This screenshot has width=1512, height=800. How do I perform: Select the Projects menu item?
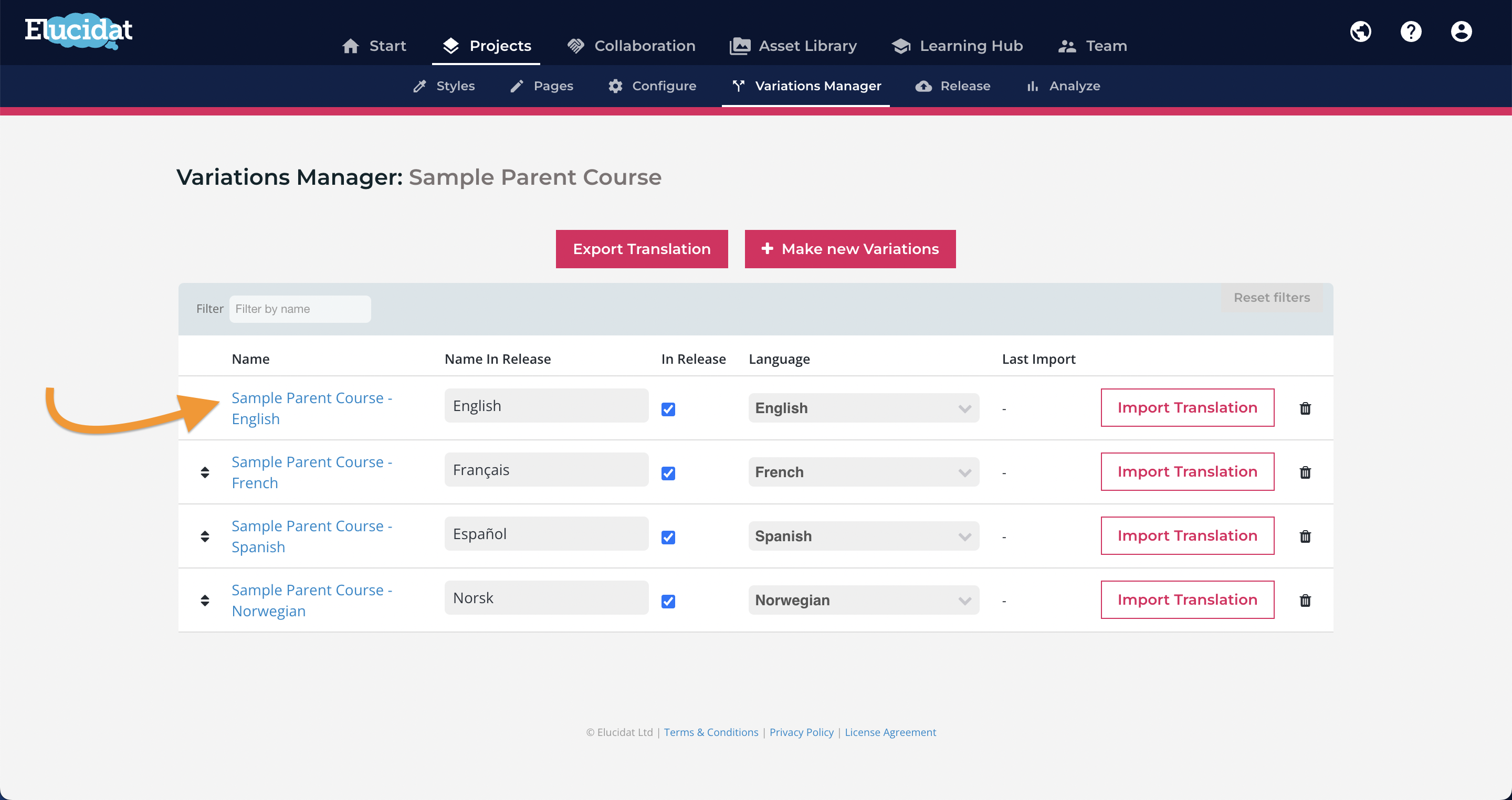click(x=486, y=46)
